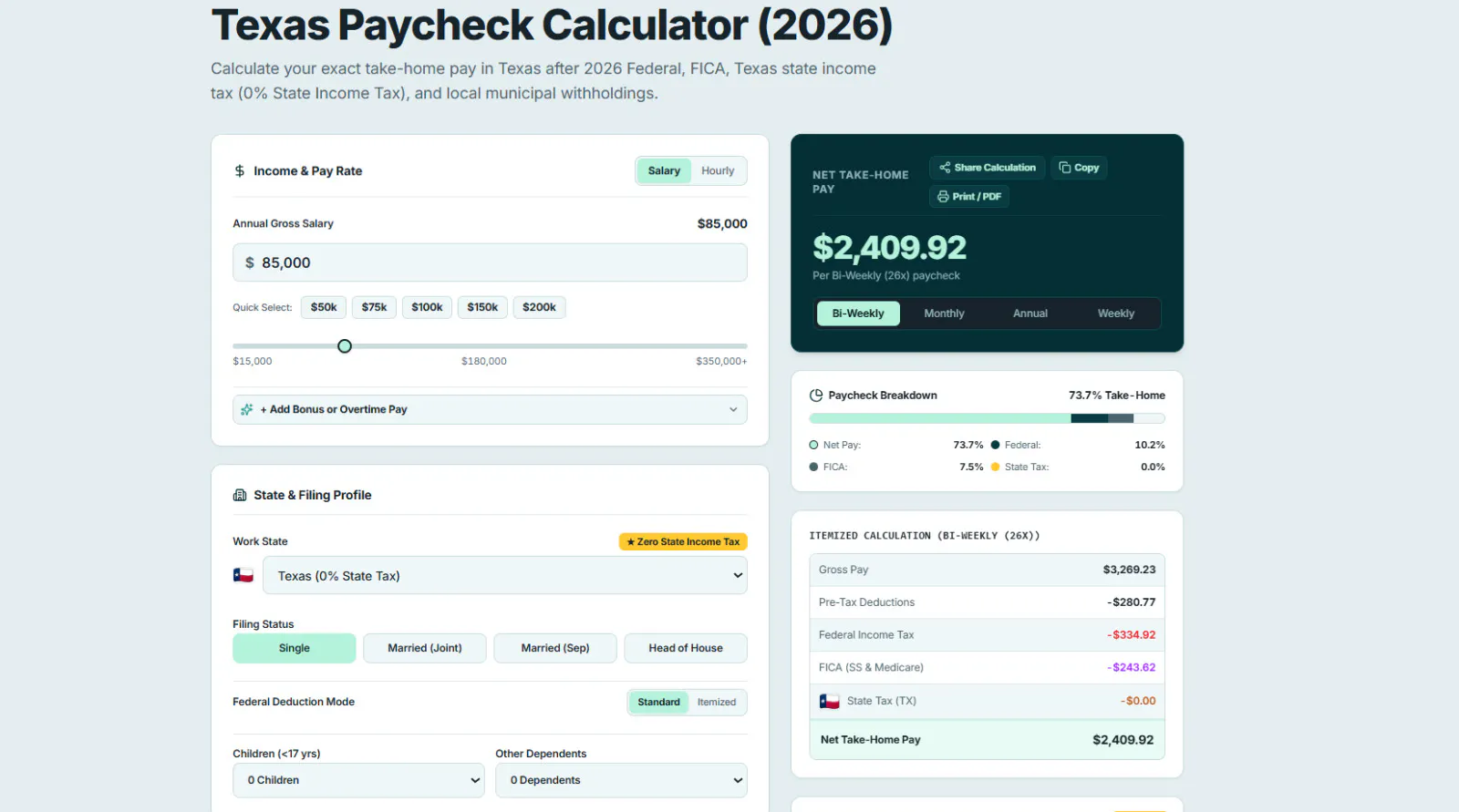Click the State Tax value -$0.00
The height and width of the screenshot is (812, 1459).
click(1138, 701)
